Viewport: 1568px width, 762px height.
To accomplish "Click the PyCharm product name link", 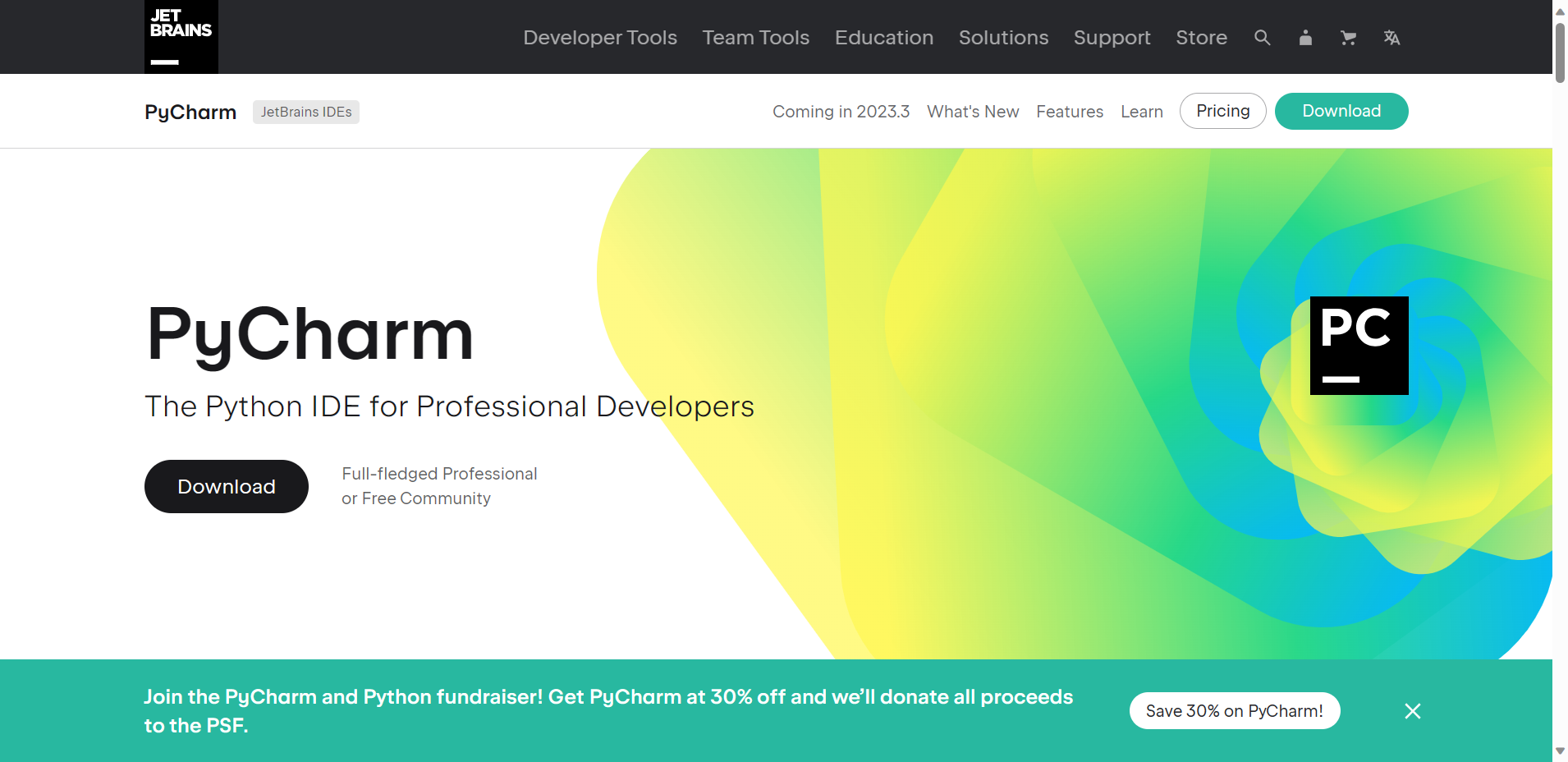I will click(190, 112).
